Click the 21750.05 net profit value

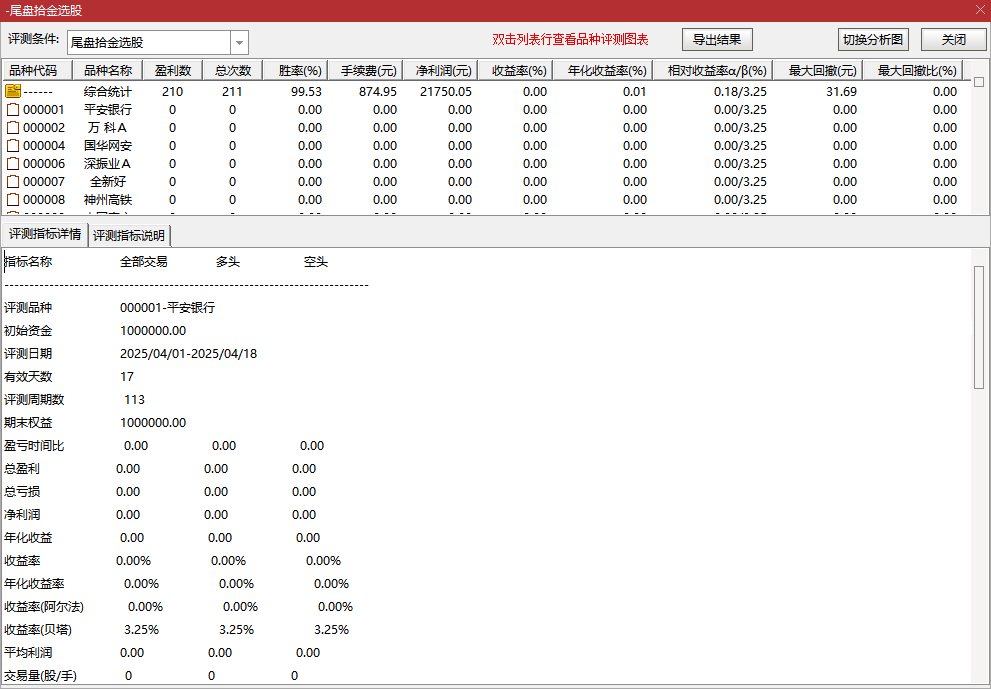(446, 92)
